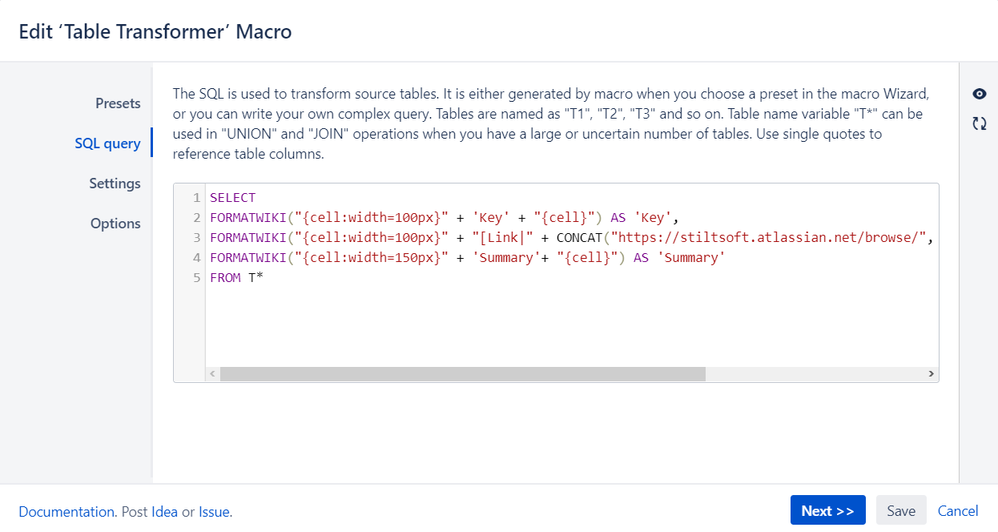
Task: Click line number 3 in gutter
Action: 198,238
